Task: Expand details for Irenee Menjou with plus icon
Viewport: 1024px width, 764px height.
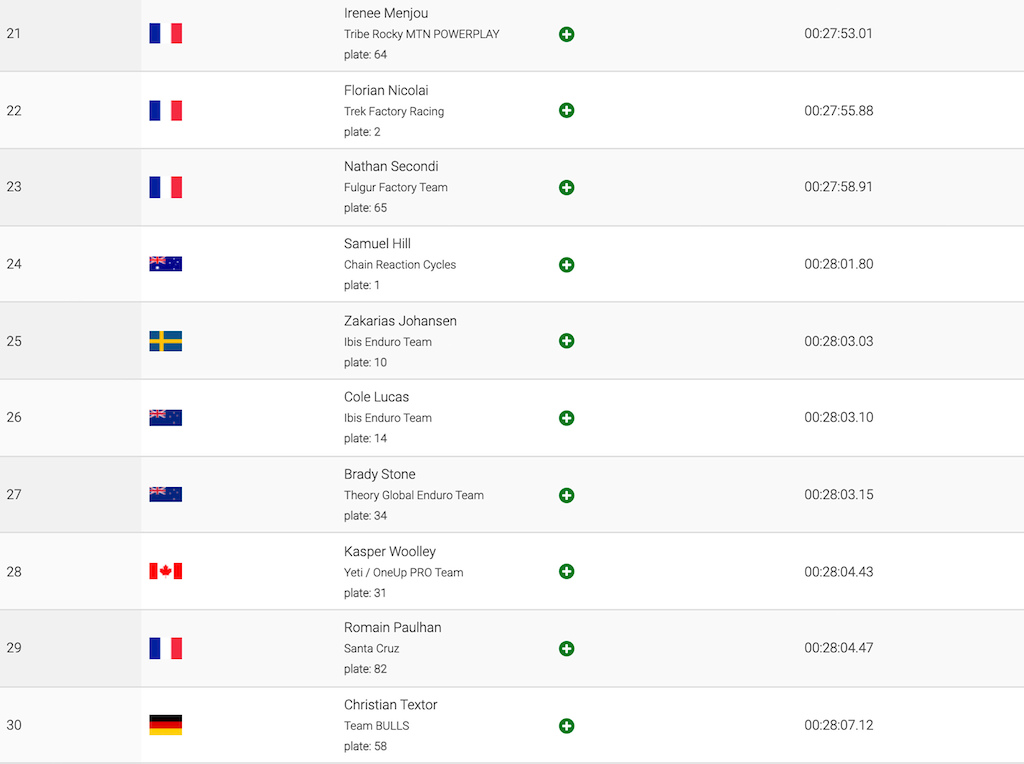Action: 566,34
